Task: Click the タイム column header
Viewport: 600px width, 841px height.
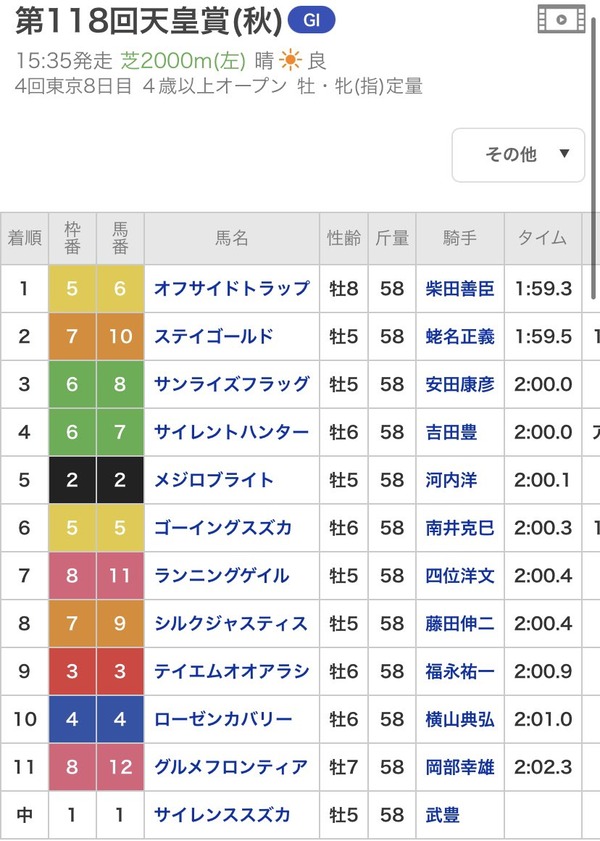Action: (541, 238)
